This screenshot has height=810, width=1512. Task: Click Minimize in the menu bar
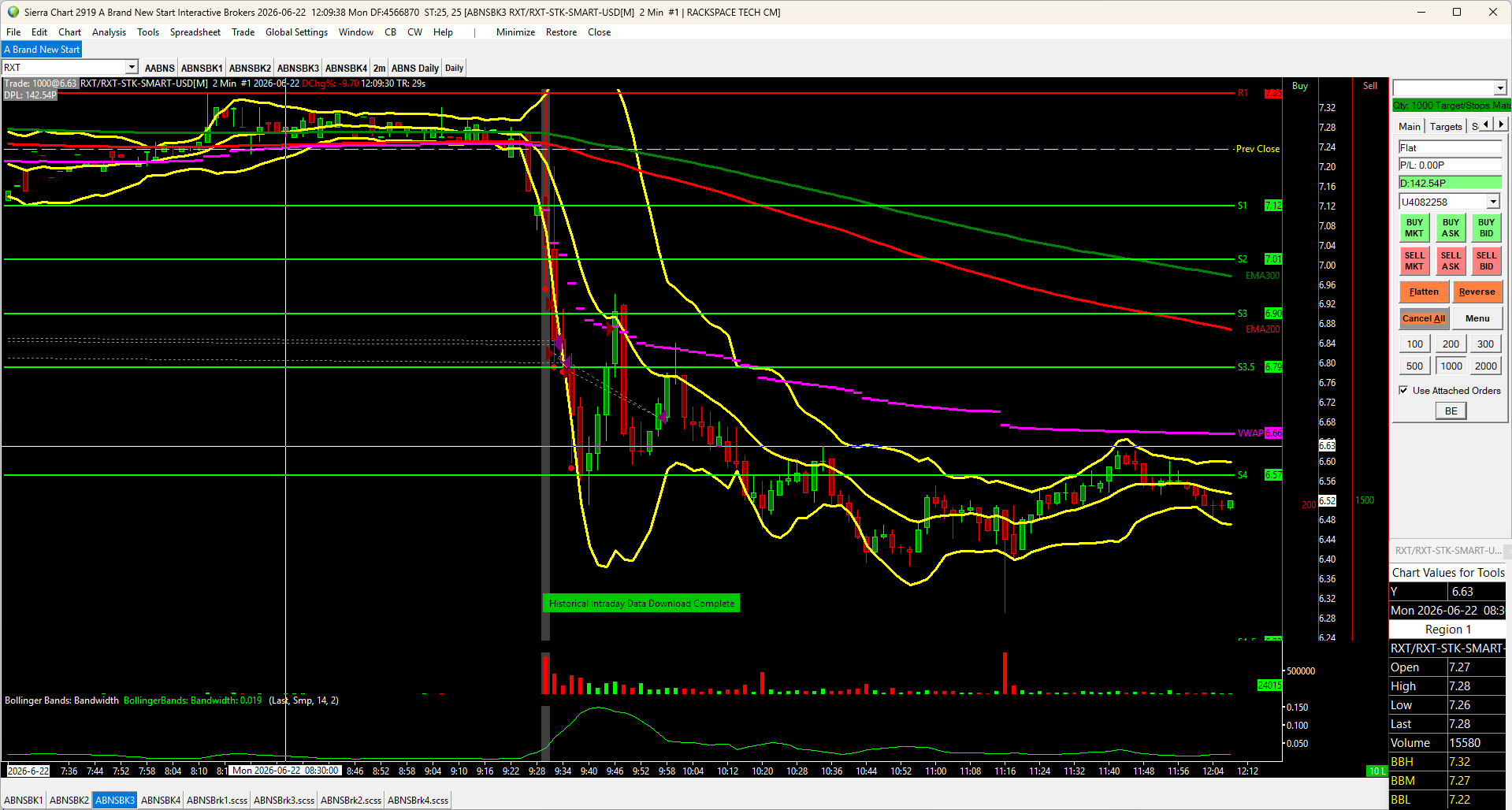[515, 32]
